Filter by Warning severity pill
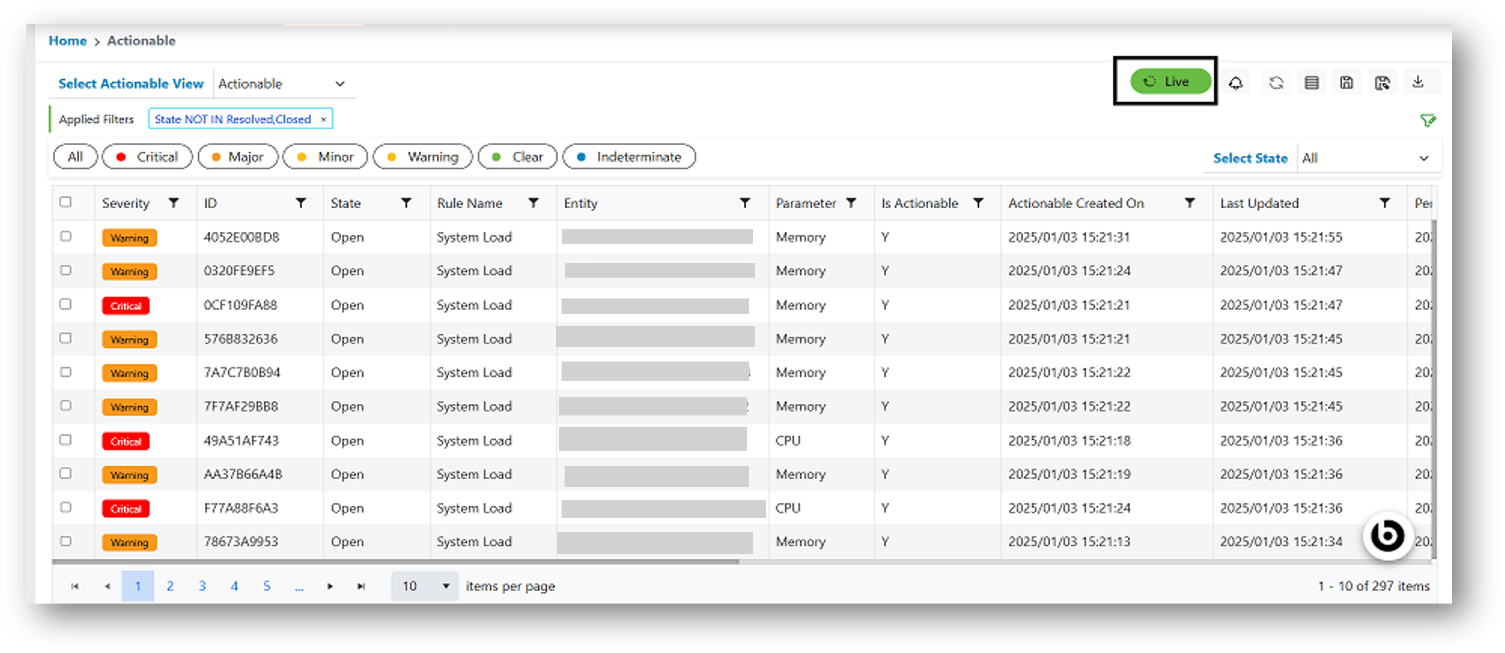This screenshot has height=653, width=1505. click(423, 157)
